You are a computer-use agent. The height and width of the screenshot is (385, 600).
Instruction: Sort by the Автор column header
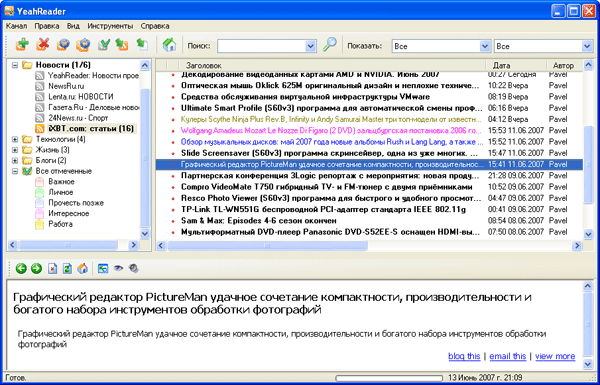click(565, 65)
